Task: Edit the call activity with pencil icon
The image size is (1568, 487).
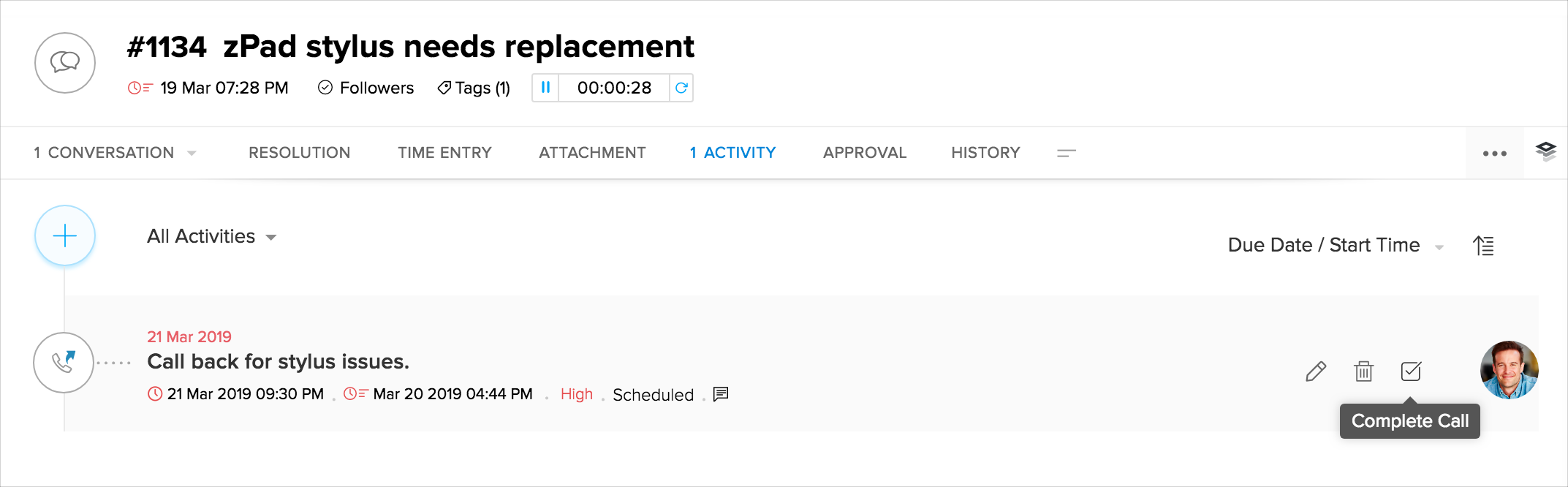Action: tap(1316, 371)
